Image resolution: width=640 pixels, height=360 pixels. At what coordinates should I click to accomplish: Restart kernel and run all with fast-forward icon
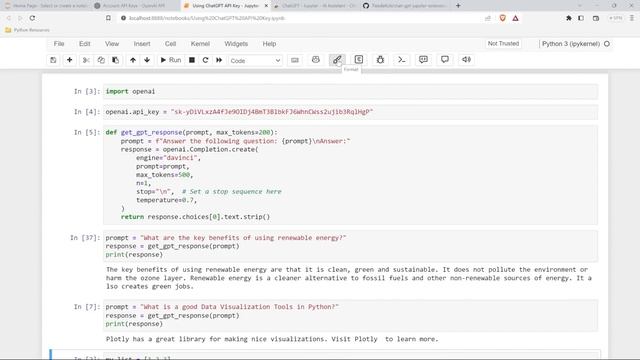coord(219,60)
